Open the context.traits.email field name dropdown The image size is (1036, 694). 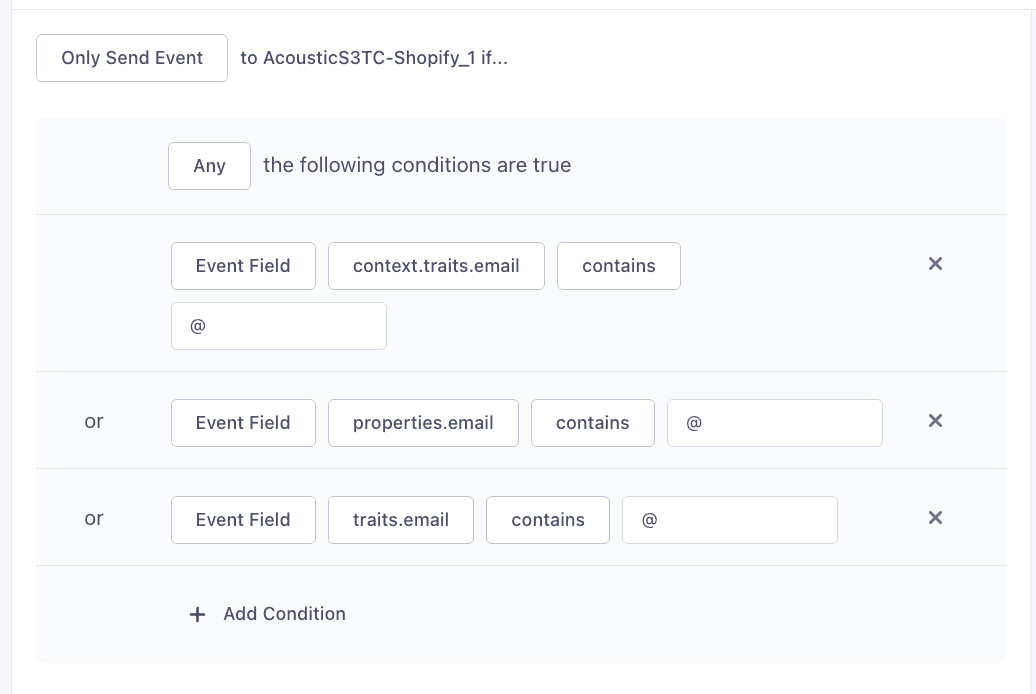click(x=436, y=265)
